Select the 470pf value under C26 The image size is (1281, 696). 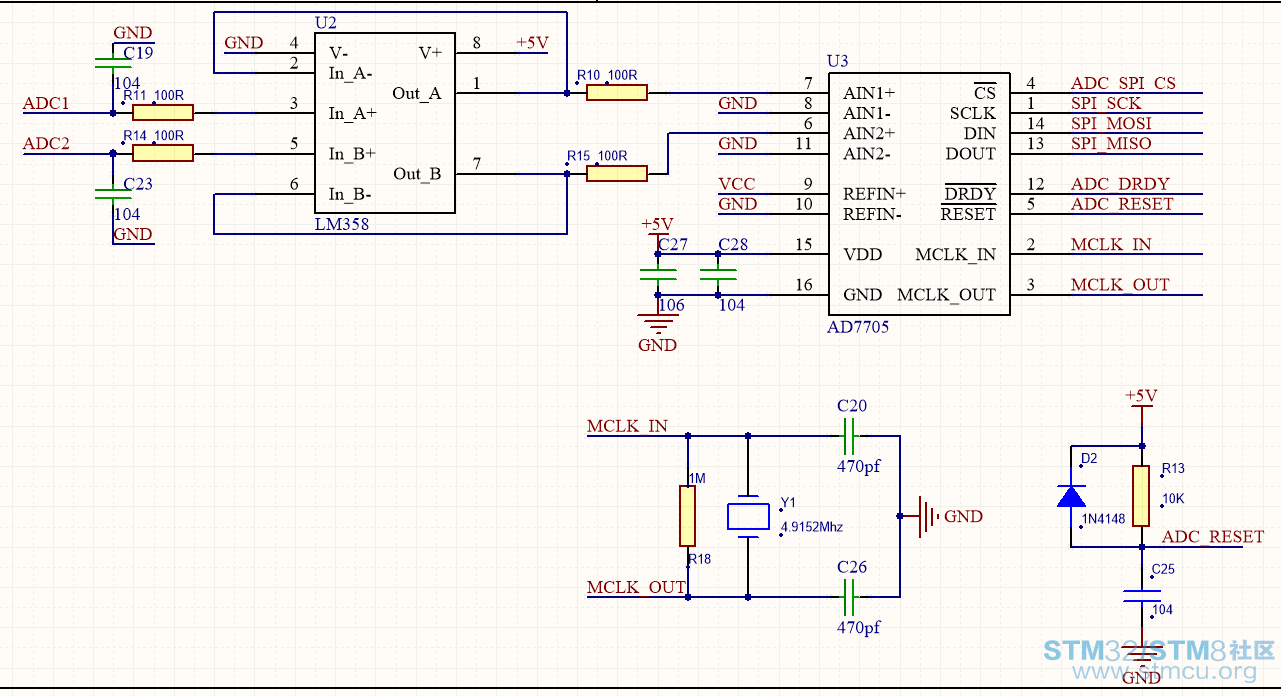[x=858, y=628]
